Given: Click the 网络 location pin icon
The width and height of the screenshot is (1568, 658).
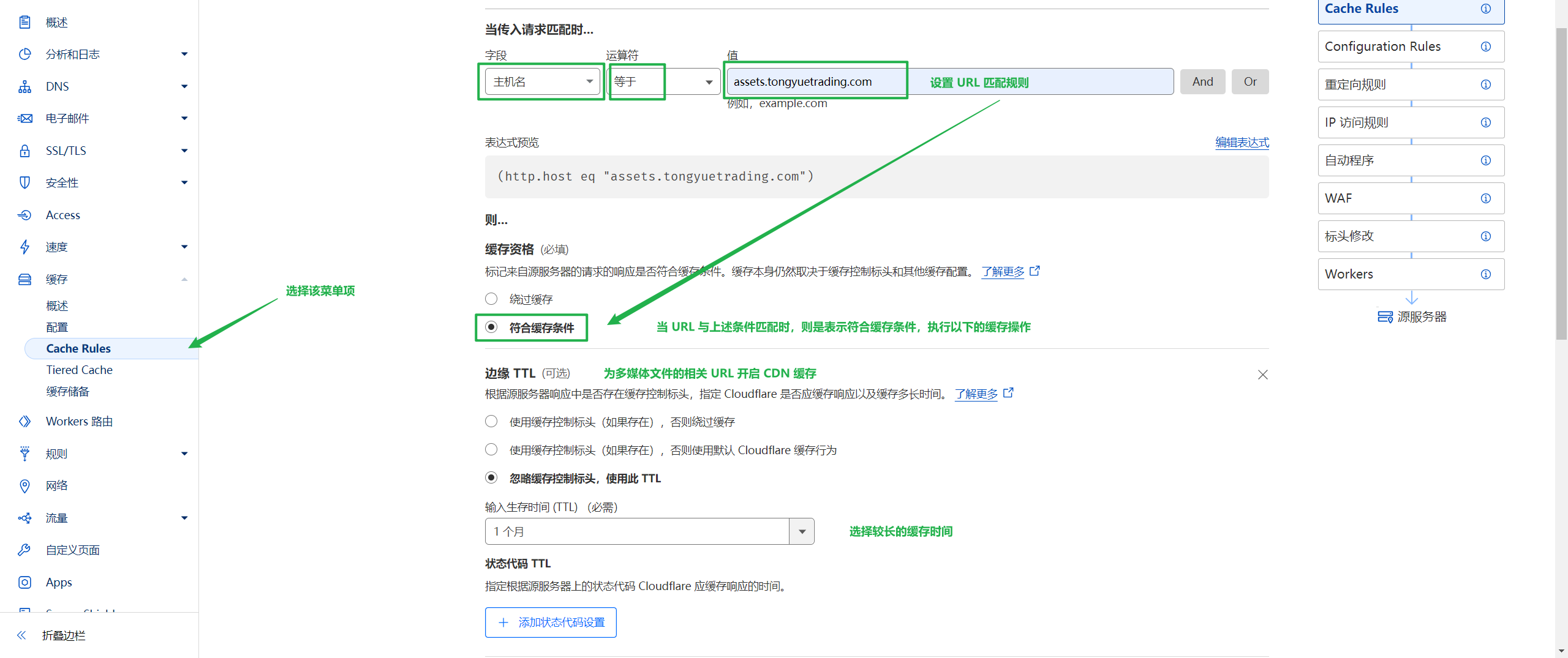Looking at the screenshot, I should (x=24, y=486).
